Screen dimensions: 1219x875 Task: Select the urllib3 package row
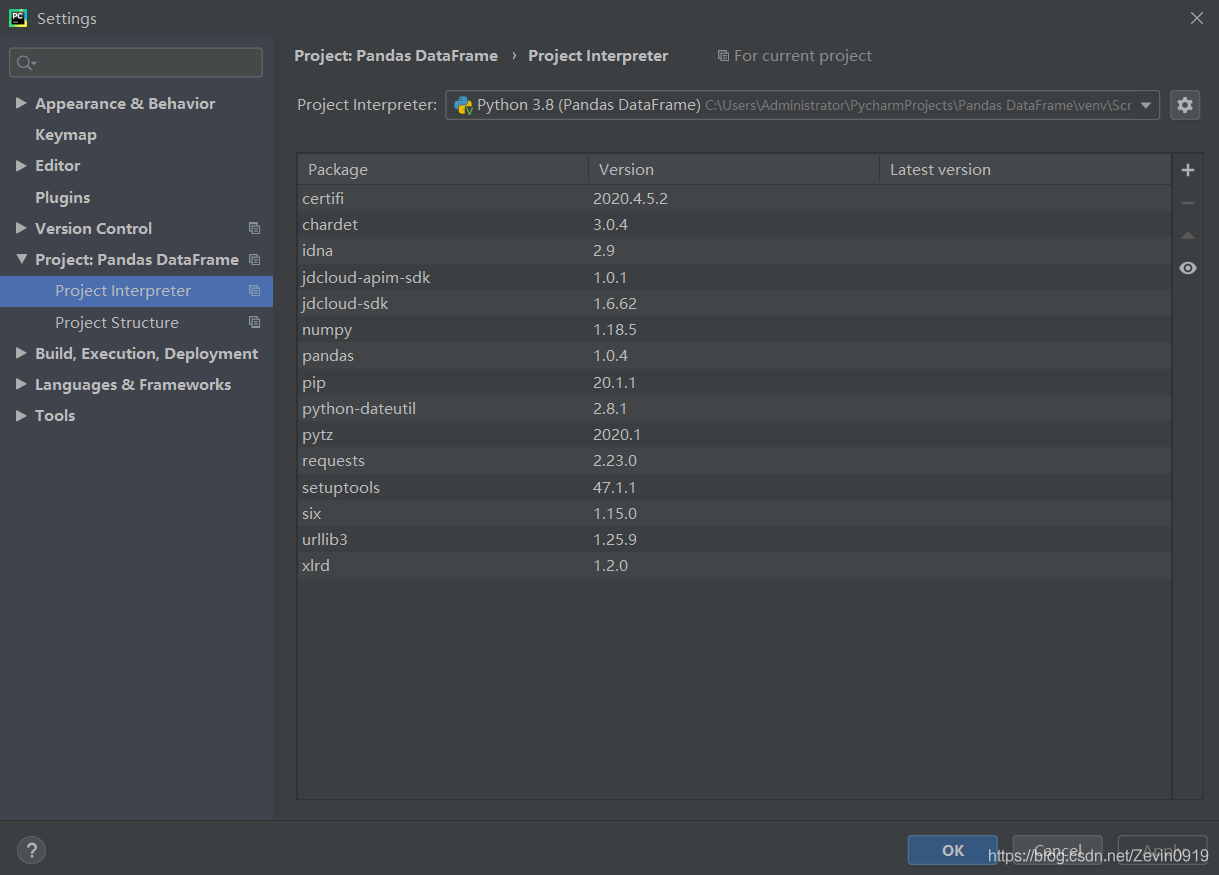(x=734, y=539)
